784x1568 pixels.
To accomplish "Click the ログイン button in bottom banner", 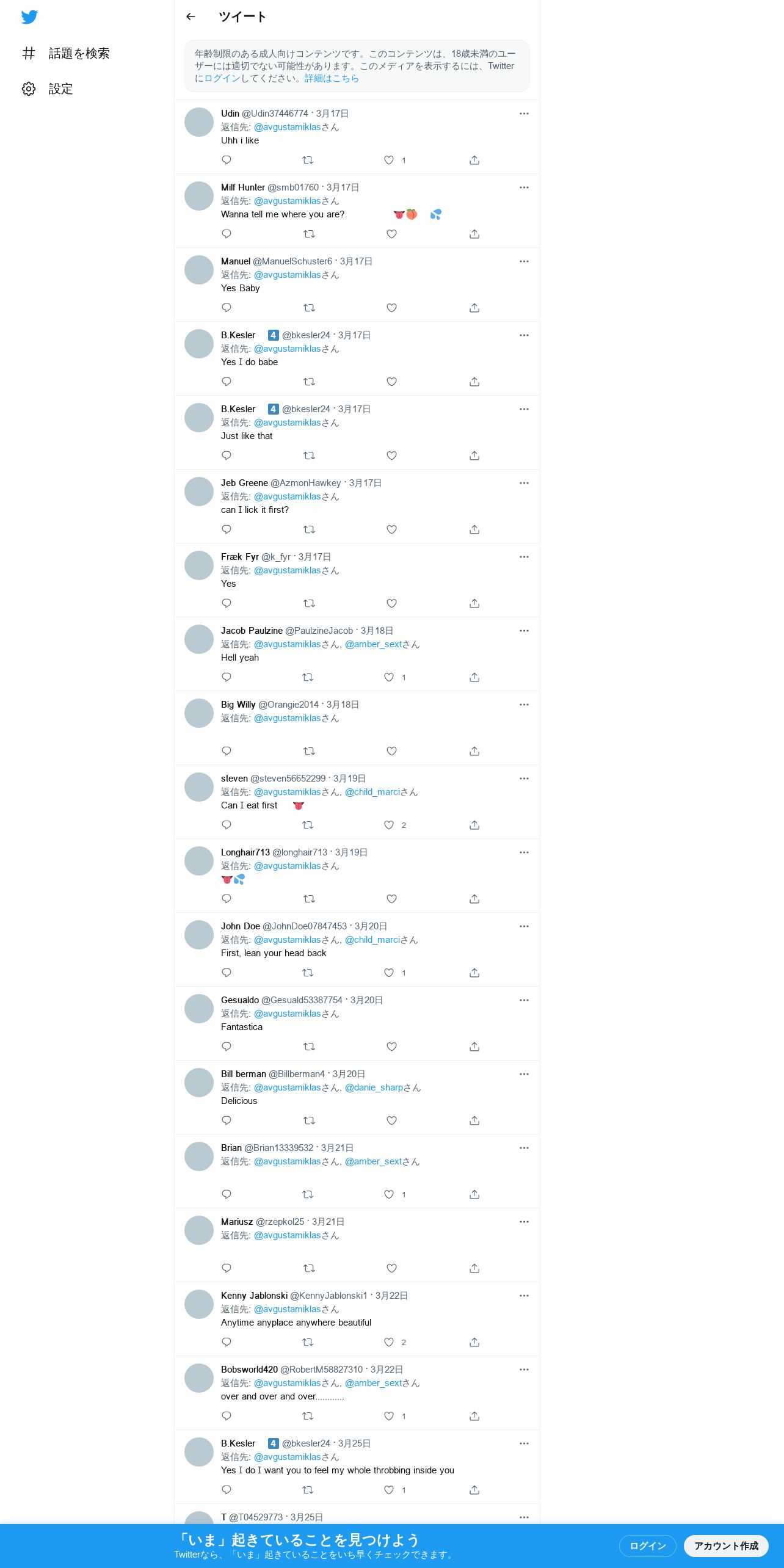I will 648,1546.
